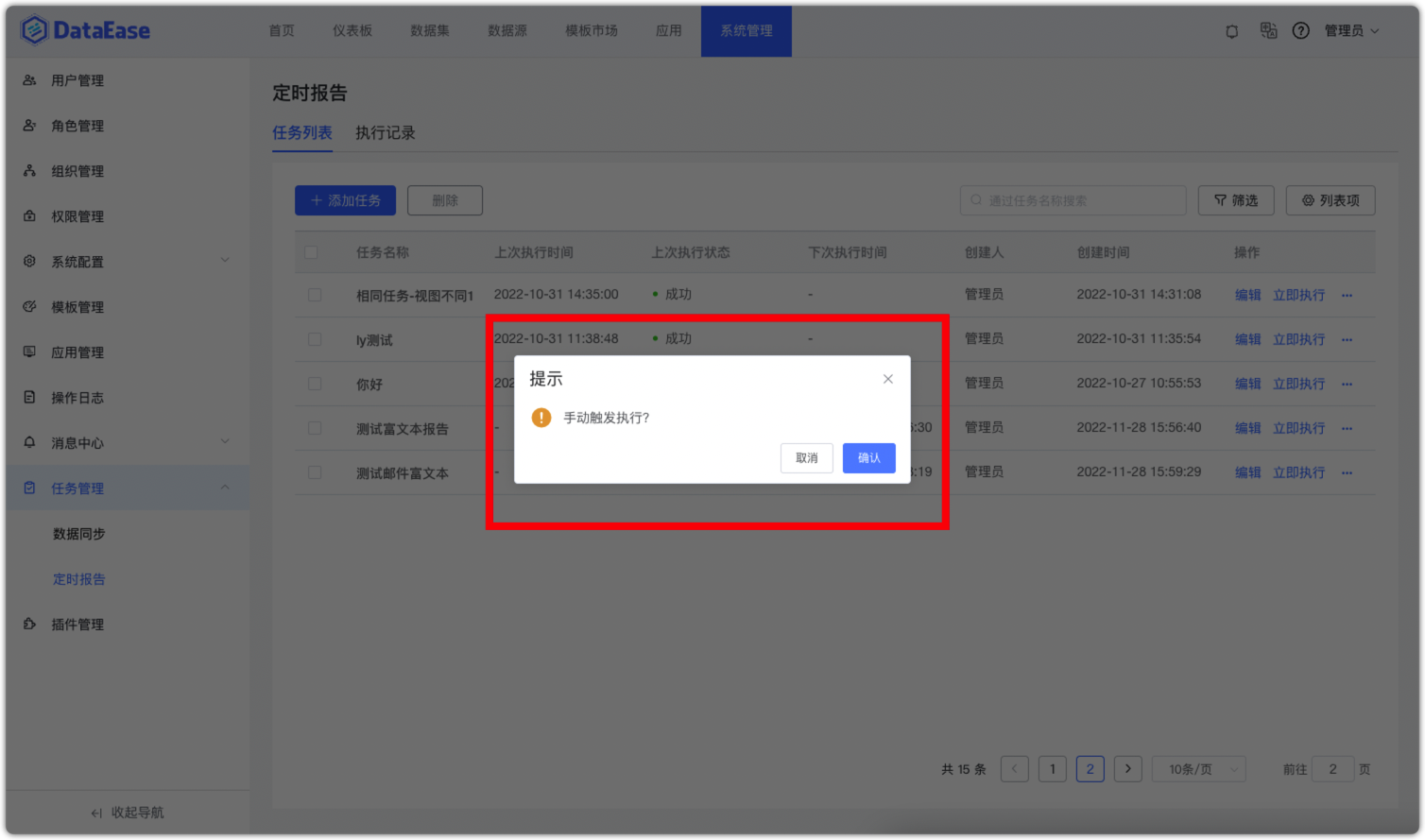The width and height of the screenshot is (1425, 840).
Task: Open the 列表项 column settings
Action: click(1331, 199)
